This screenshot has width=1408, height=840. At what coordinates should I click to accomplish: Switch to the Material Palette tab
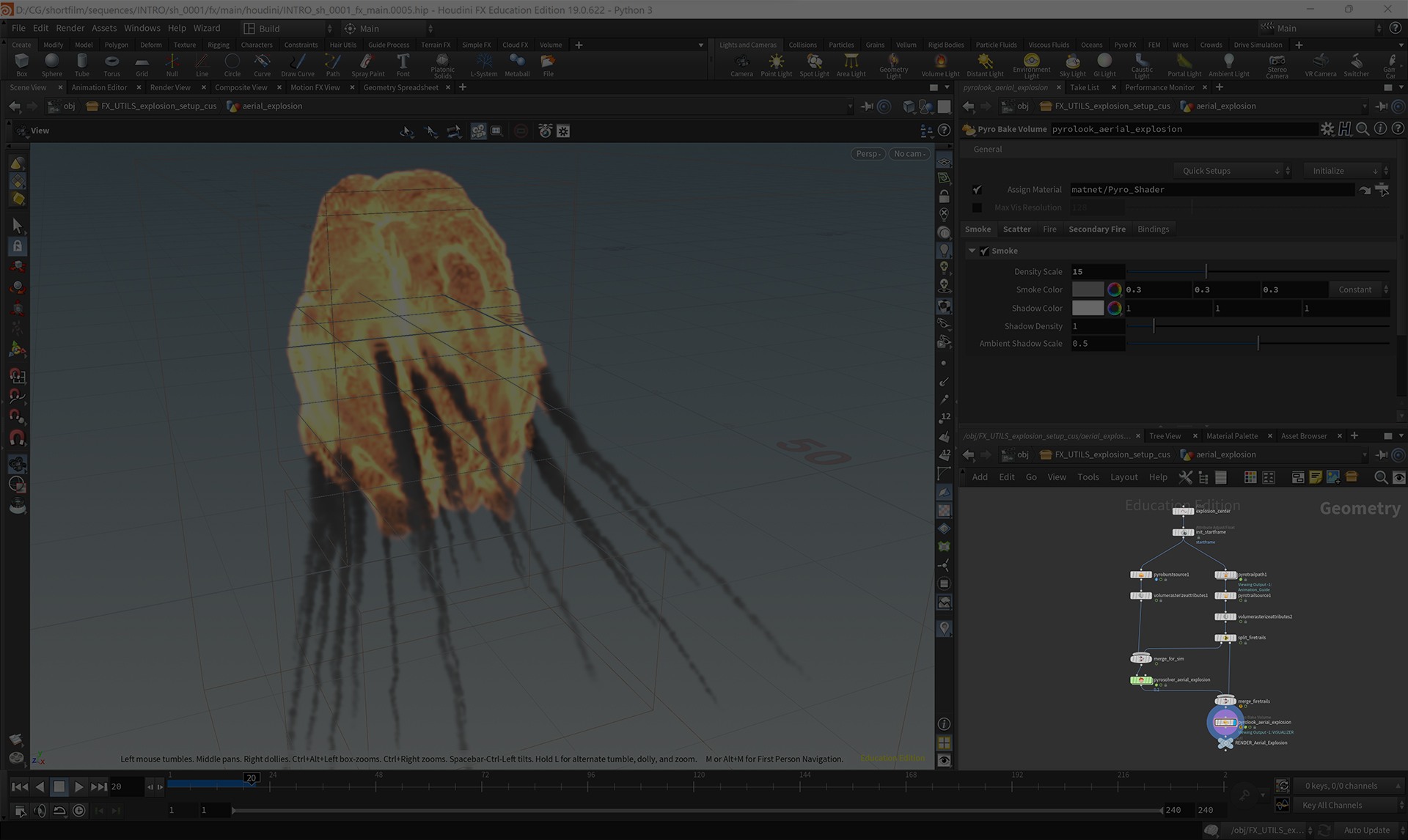[x=1231, y=436]
